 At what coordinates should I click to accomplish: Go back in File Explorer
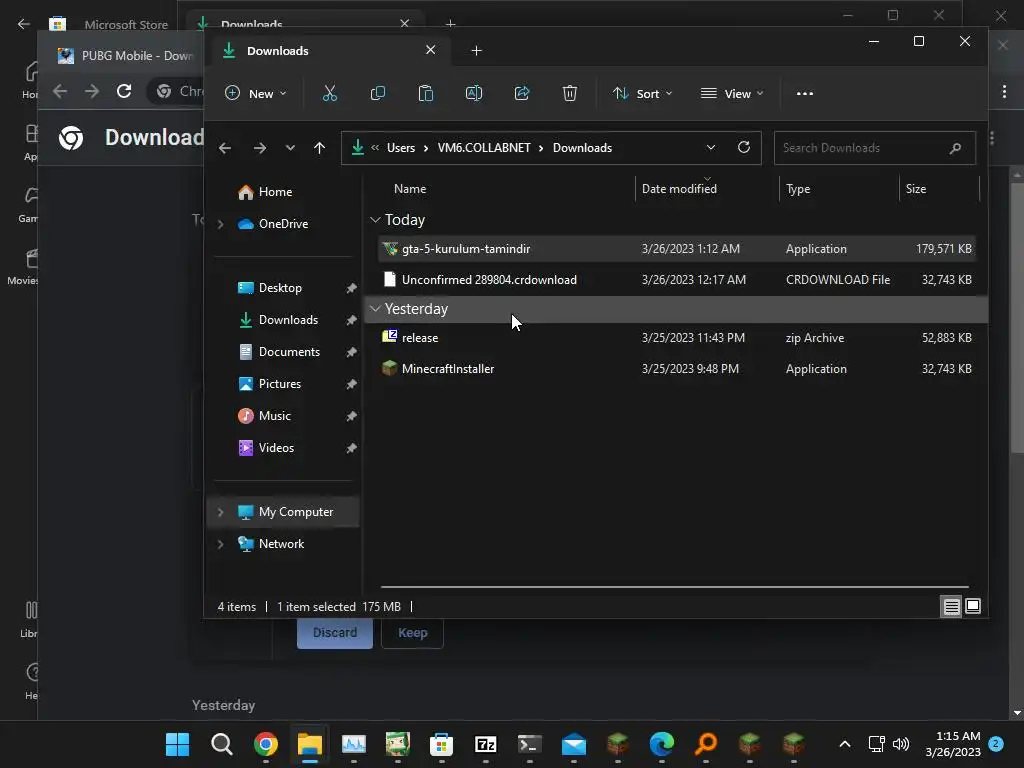point(225,148)
